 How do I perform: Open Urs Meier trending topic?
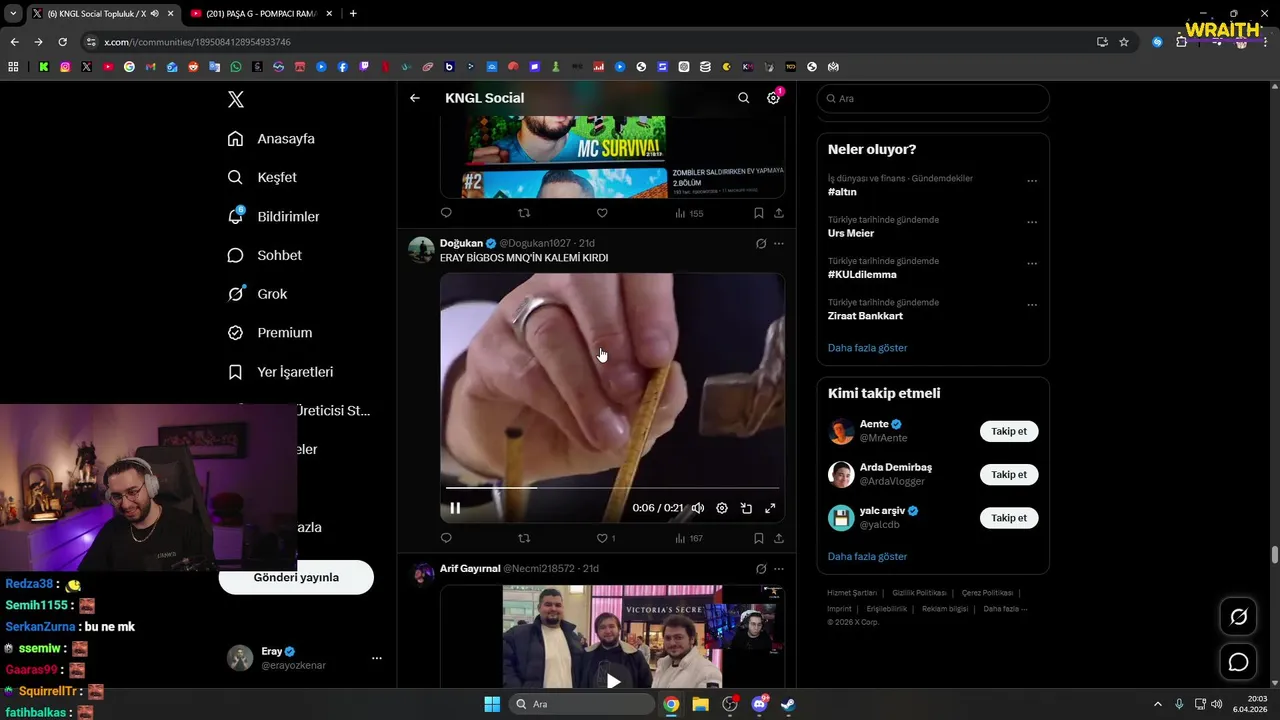click(x=851, y=233)
